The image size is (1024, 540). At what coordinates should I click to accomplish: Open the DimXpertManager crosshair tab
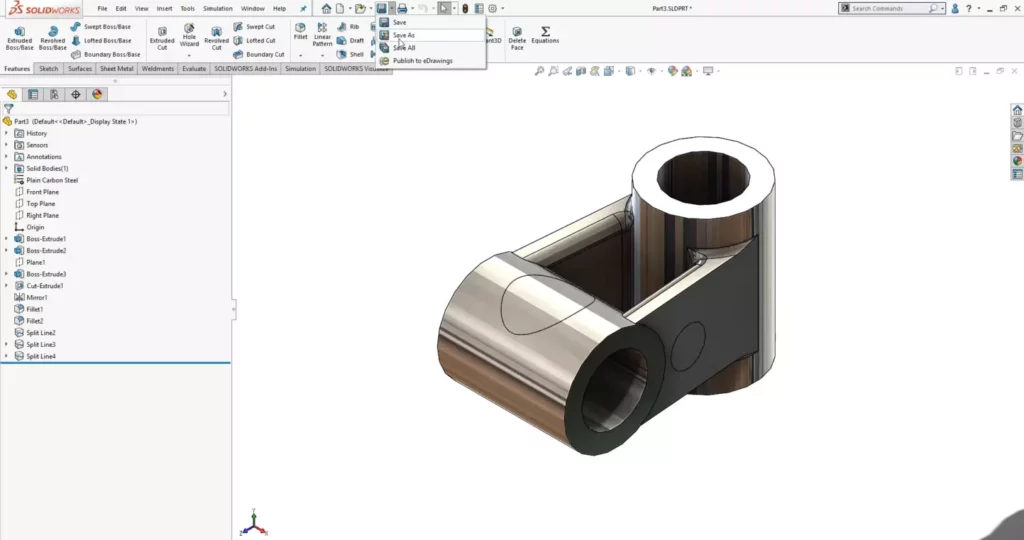pyautogui.click(x=76, y=95)
